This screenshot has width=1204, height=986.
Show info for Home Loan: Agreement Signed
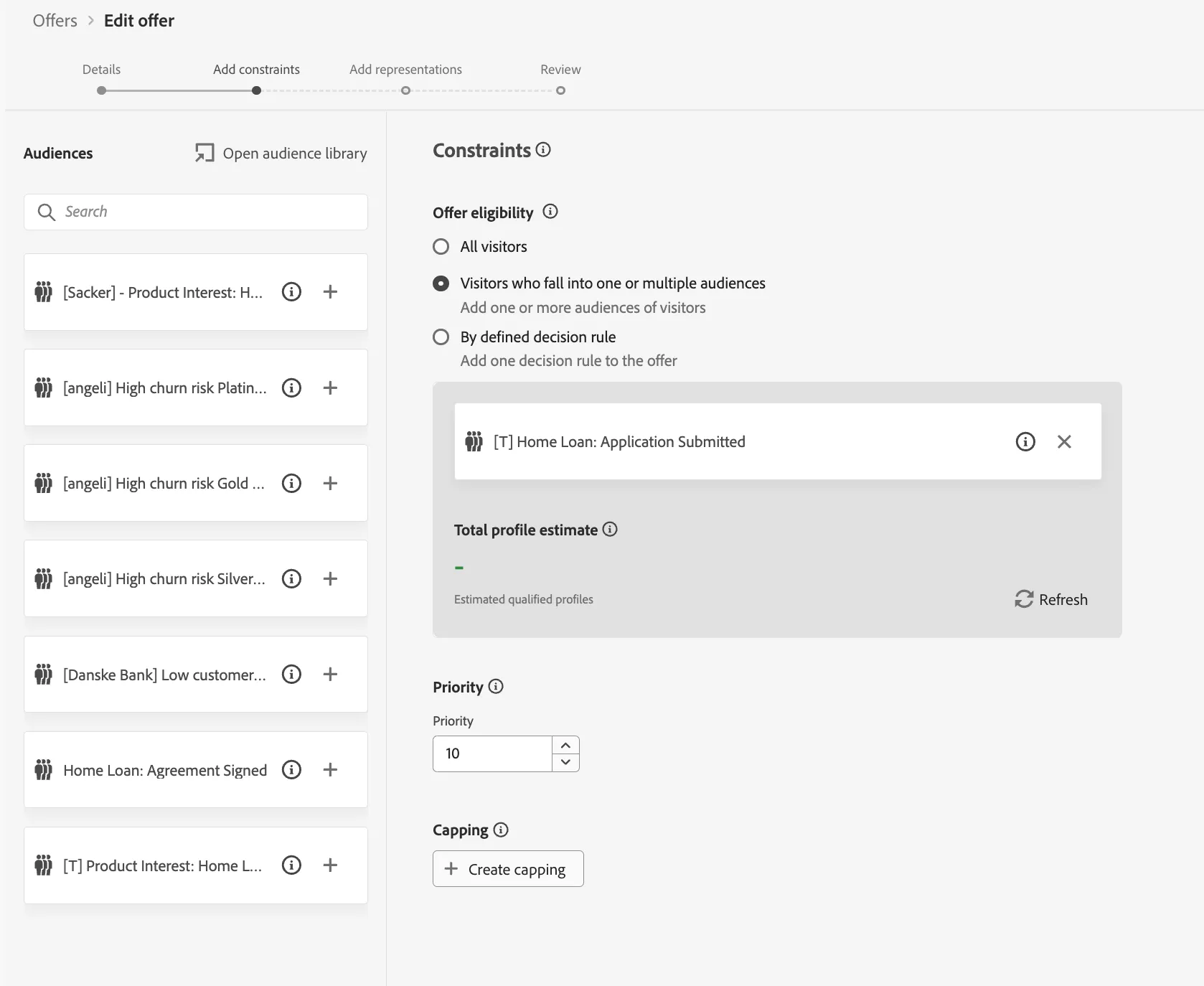click(x=291, y=769)
